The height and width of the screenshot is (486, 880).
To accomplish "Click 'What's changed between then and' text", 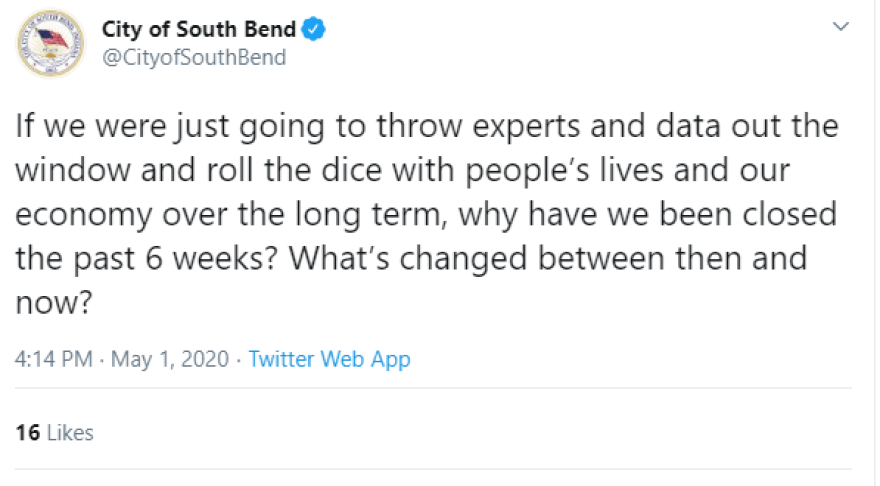I will click(x=548, y=259).
